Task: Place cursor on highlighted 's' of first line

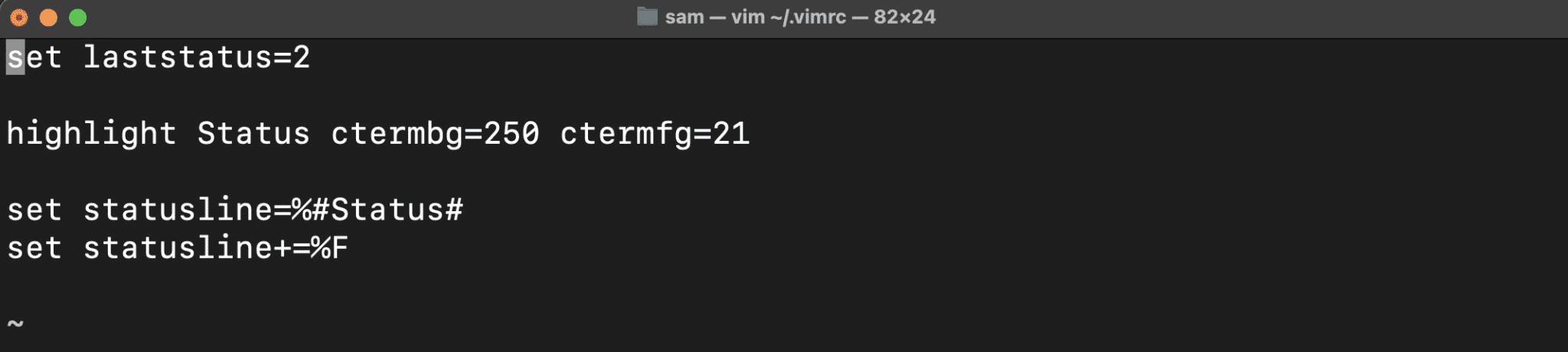Action: pyautogui.click(x=15, y=57)
